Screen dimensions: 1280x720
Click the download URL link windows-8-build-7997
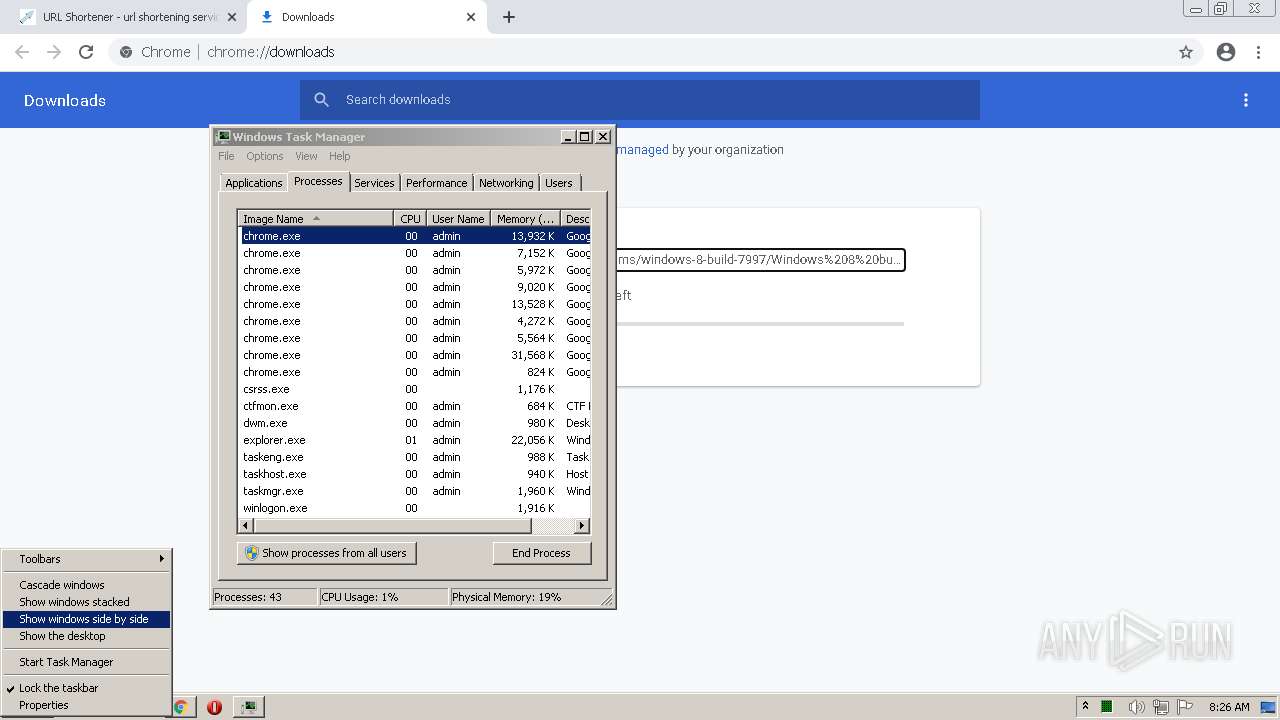[760, 260]
